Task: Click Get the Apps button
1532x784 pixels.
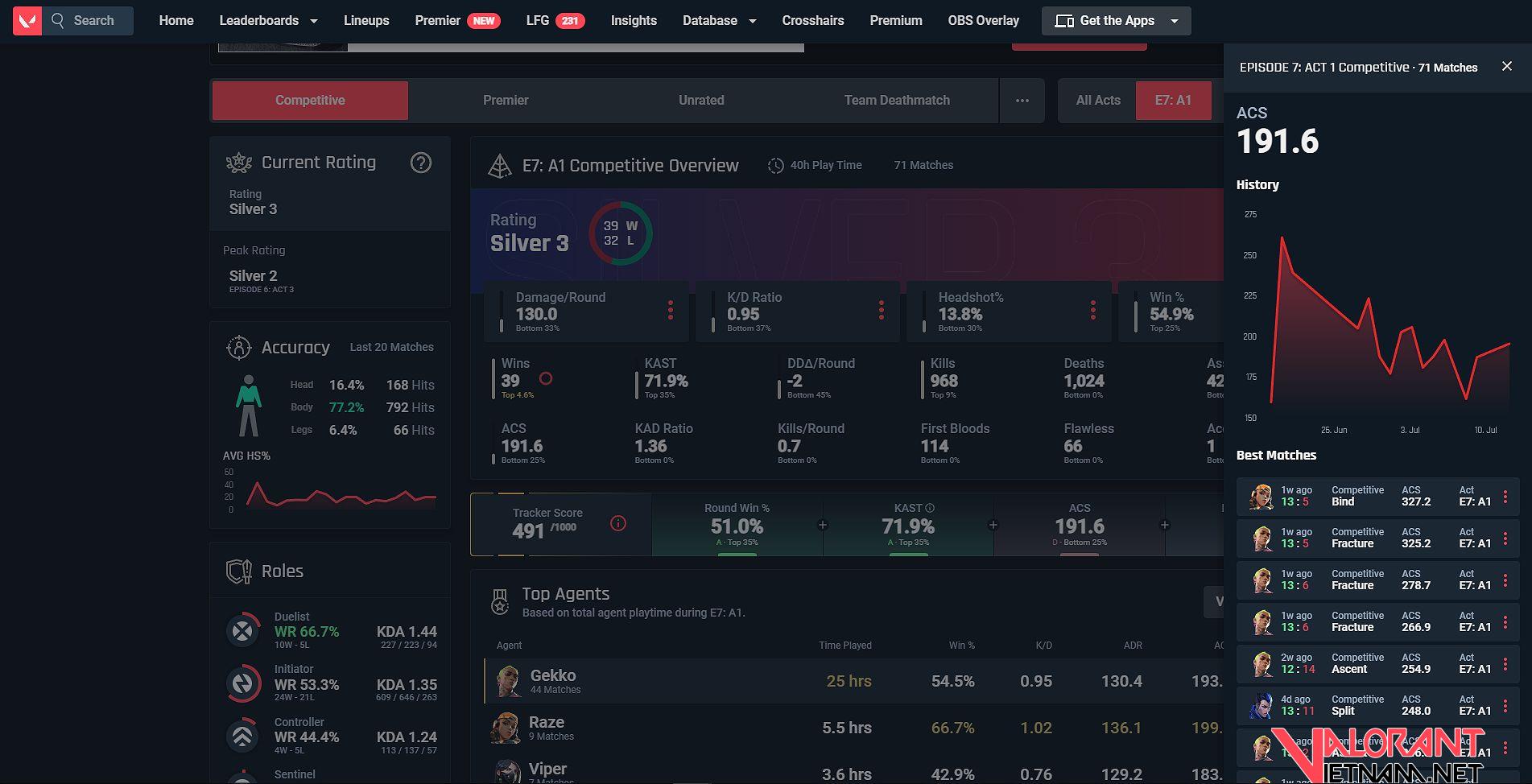Action: (x=1117, y=21)
